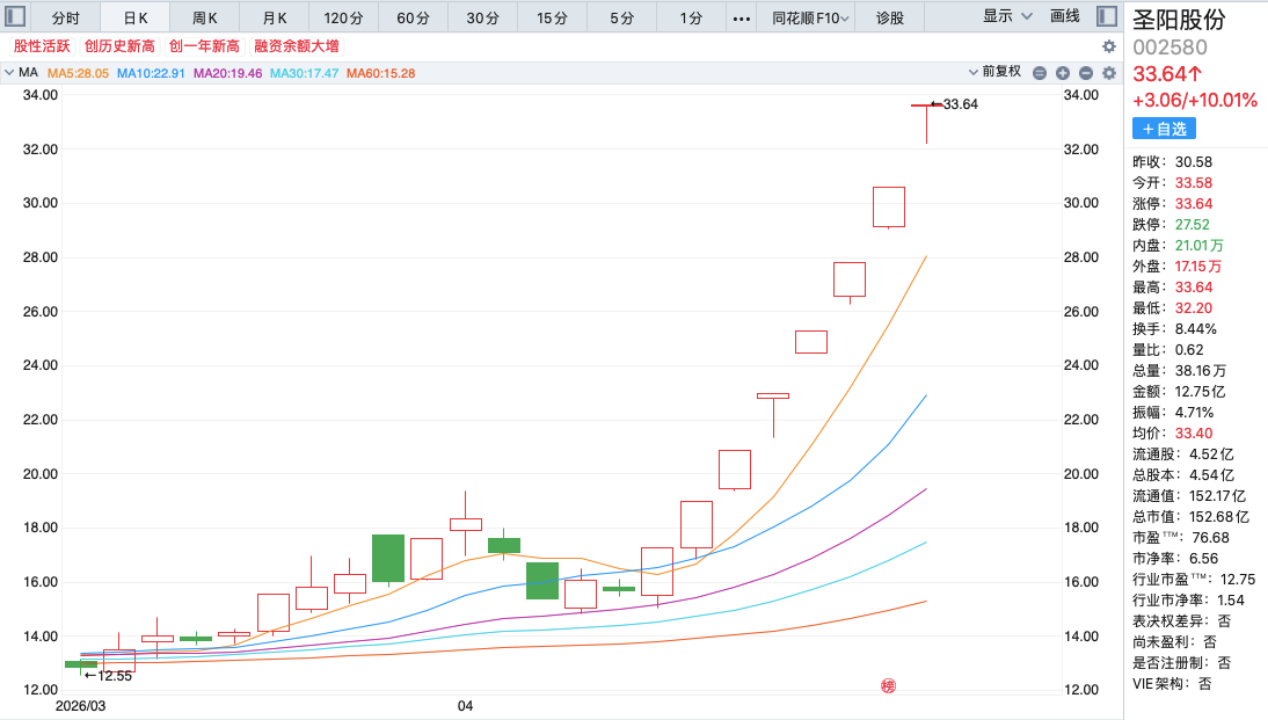Expand the MA indicator dropdown
Image resolution: width=1268 pixels, height=720 pixels.
coord(10,73)
